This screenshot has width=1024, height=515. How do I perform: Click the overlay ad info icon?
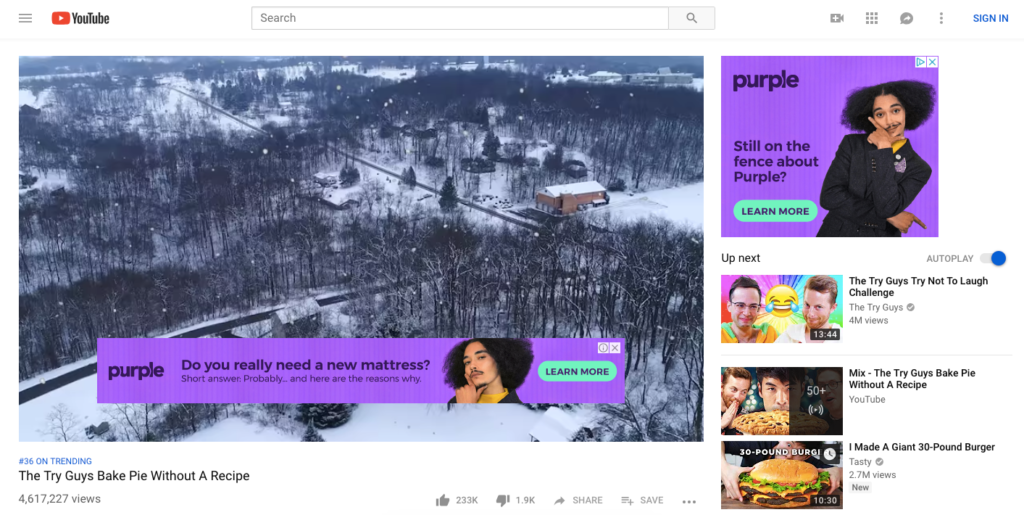pos(604,348)
